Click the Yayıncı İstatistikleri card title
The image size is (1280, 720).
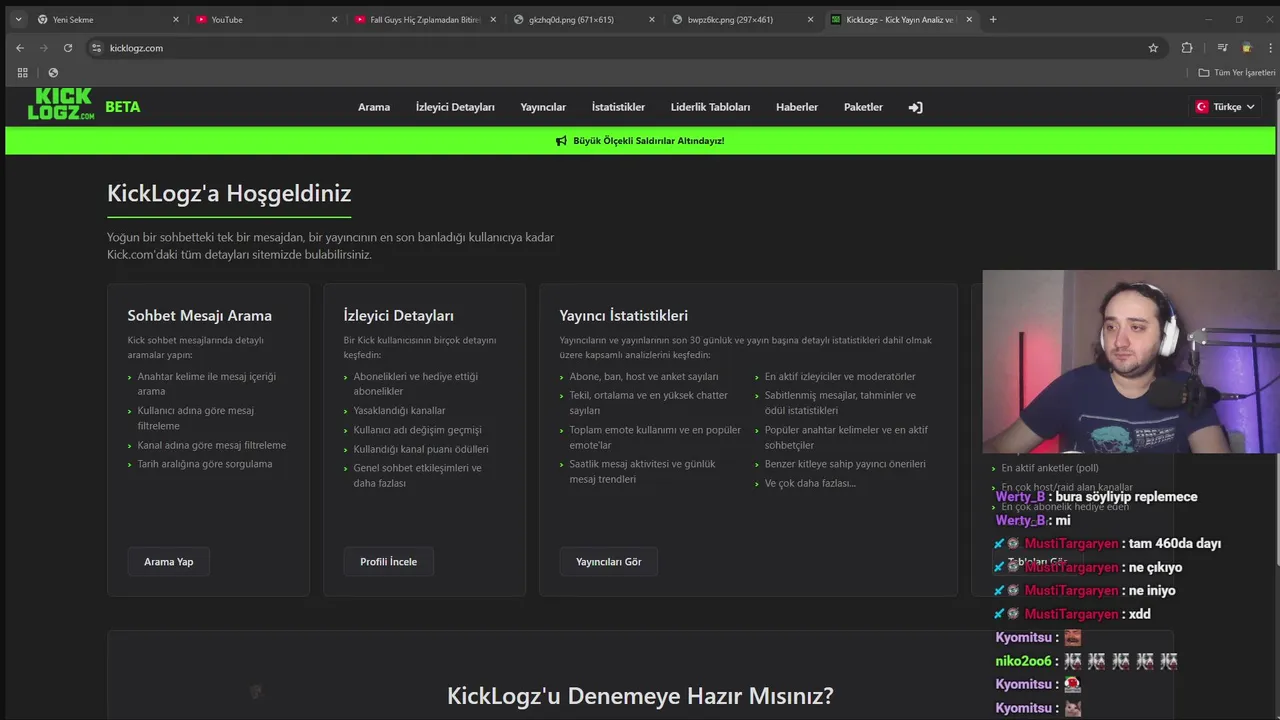pyautogui.click(x=623, y=315)
